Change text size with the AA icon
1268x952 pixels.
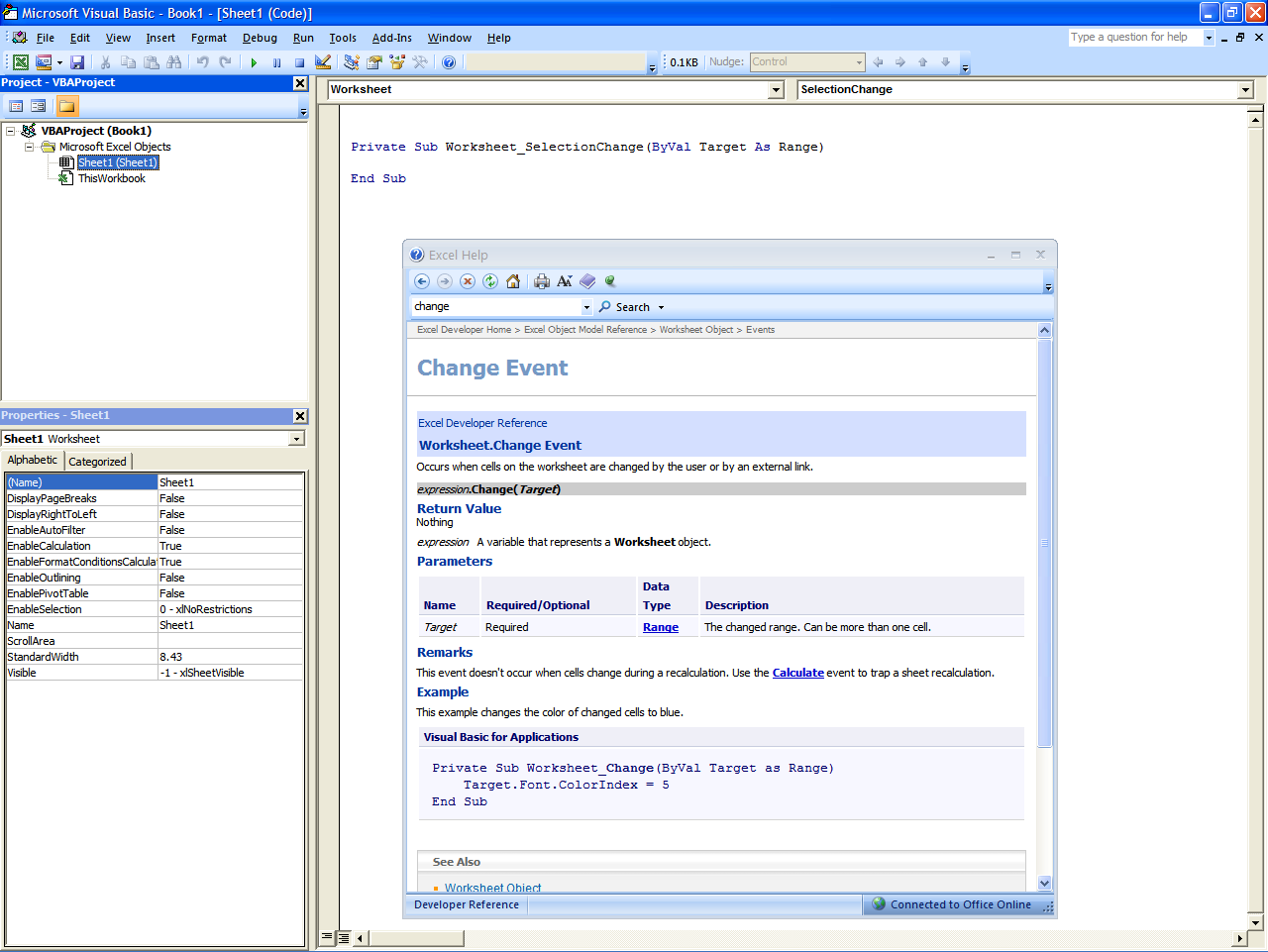pos(565,281)
